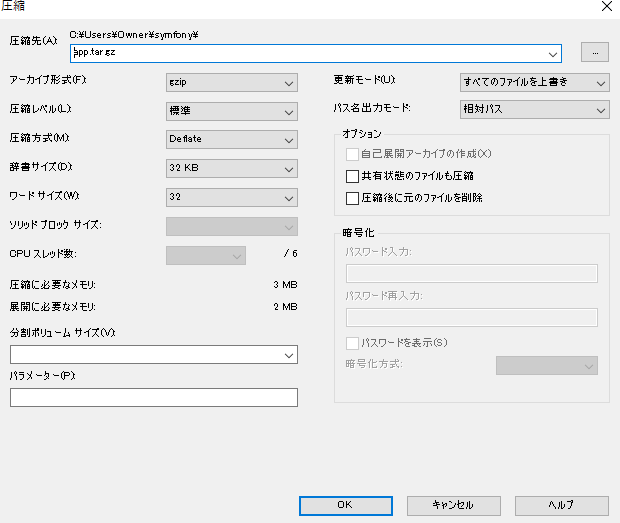Click the 辞書サイズ(D) label
Image resolution: width=620 pixels, height=523 pixels.
41,167
